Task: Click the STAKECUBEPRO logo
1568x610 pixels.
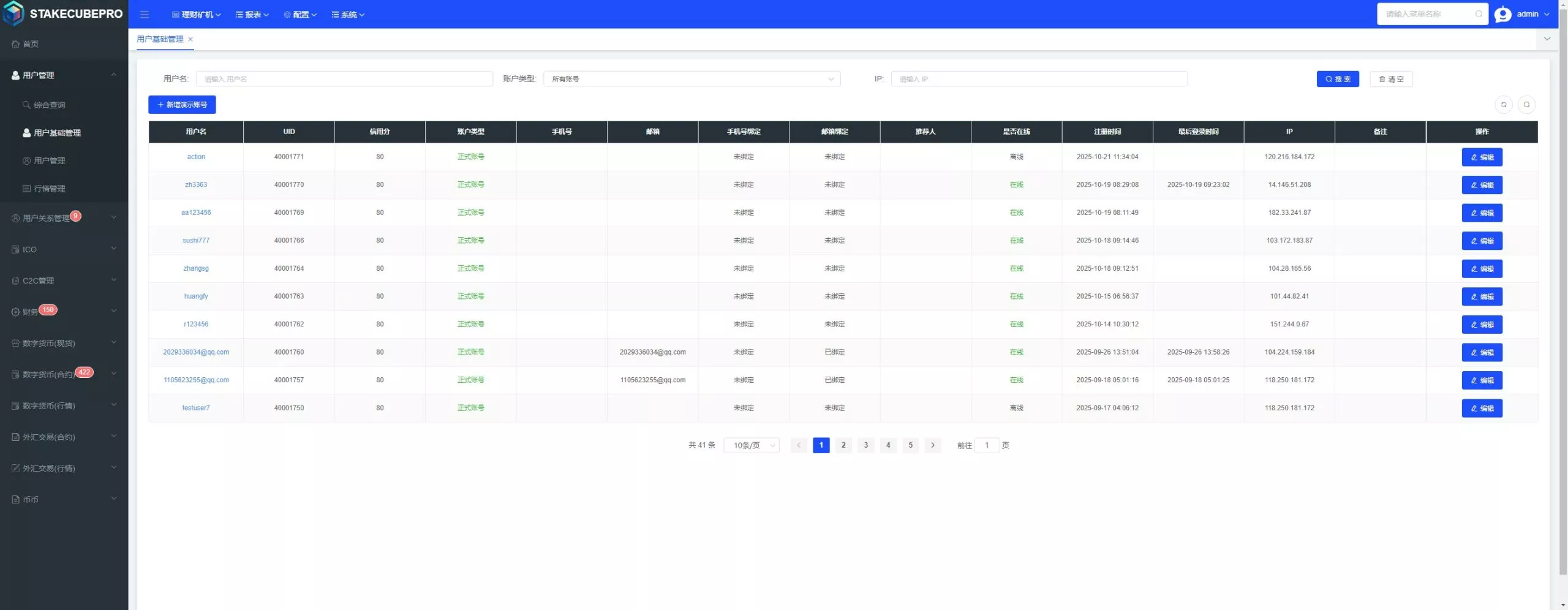Action: [64, 13]
